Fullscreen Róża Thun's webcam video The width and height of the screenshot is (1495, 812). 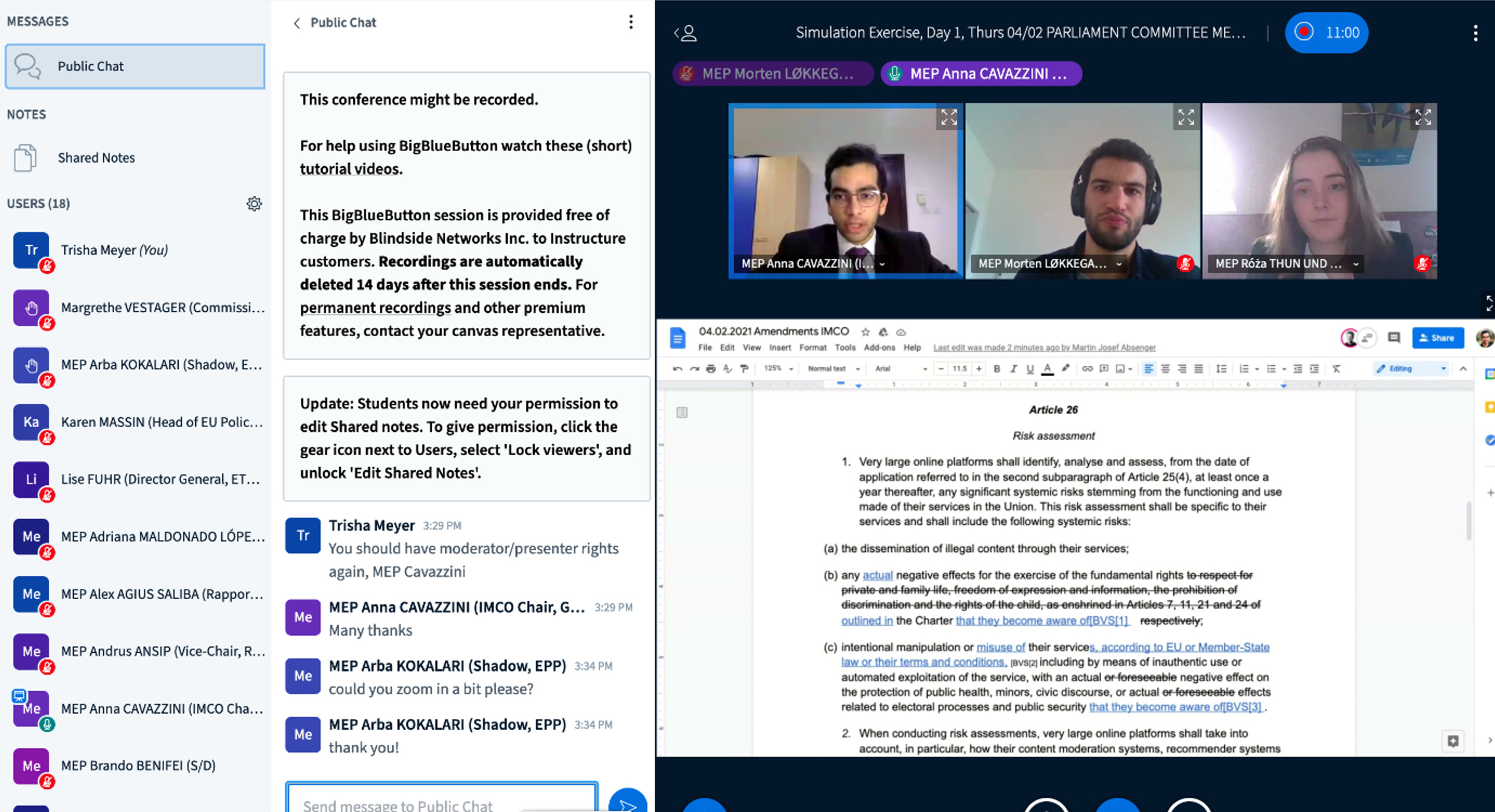click(x=1422, y=117)
